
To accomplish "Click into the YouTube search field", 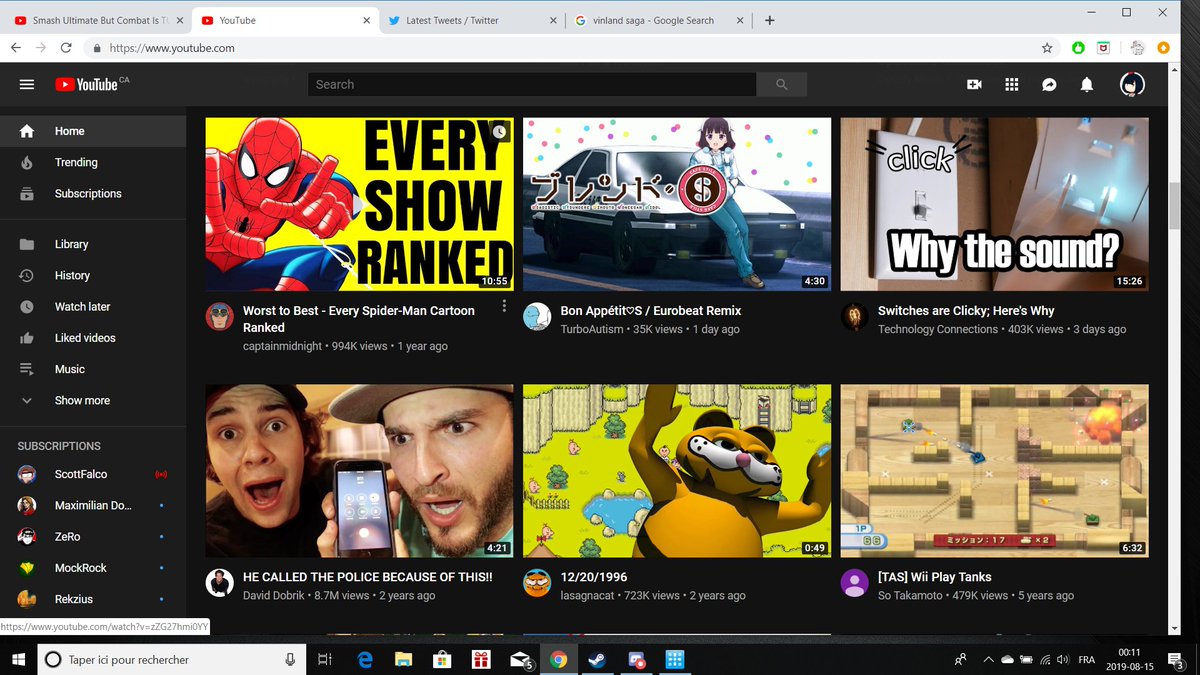I will 532,85.
